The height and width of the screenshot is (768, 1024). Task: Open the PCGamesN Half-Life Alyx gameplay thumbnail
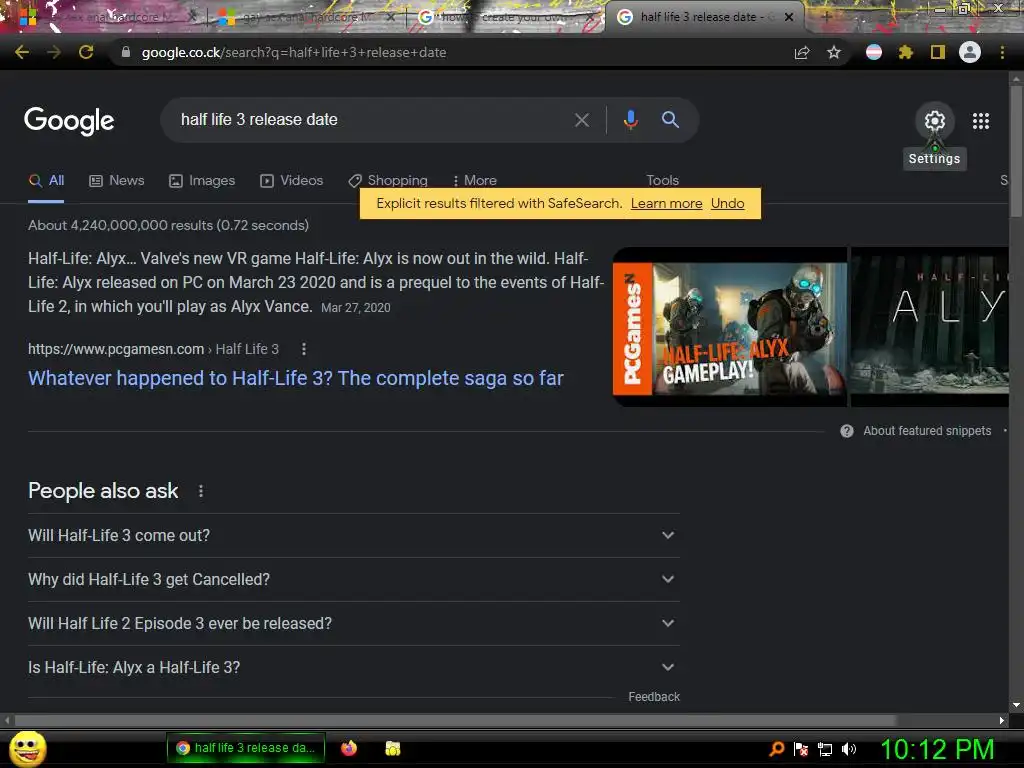click(730, 328)
